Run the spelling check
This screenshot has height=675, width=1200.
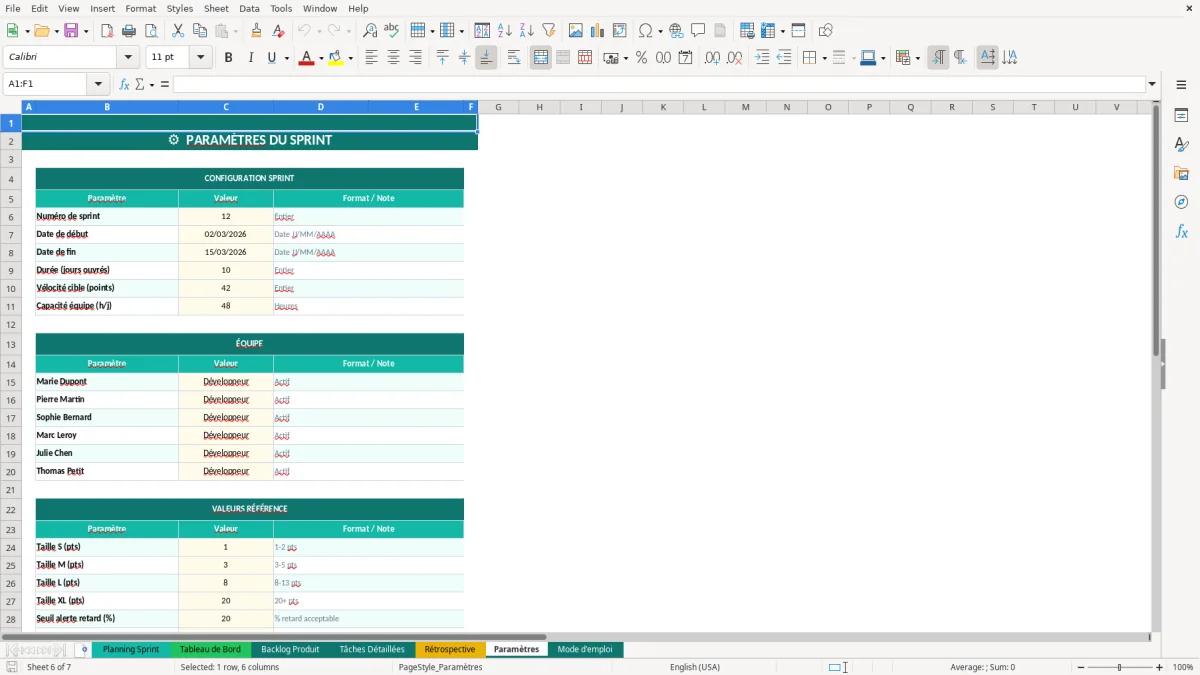(392, 31)
